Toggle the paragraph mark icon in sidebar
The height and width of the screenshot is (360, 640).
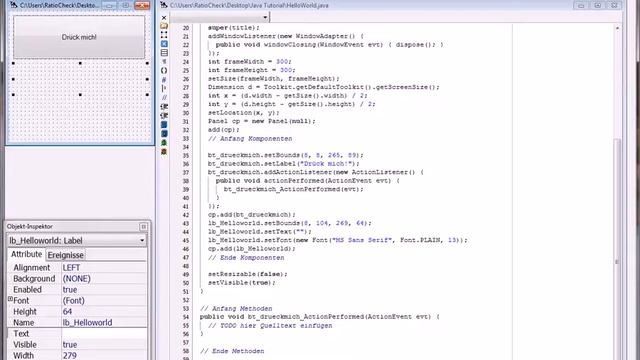tap(164, 62)
